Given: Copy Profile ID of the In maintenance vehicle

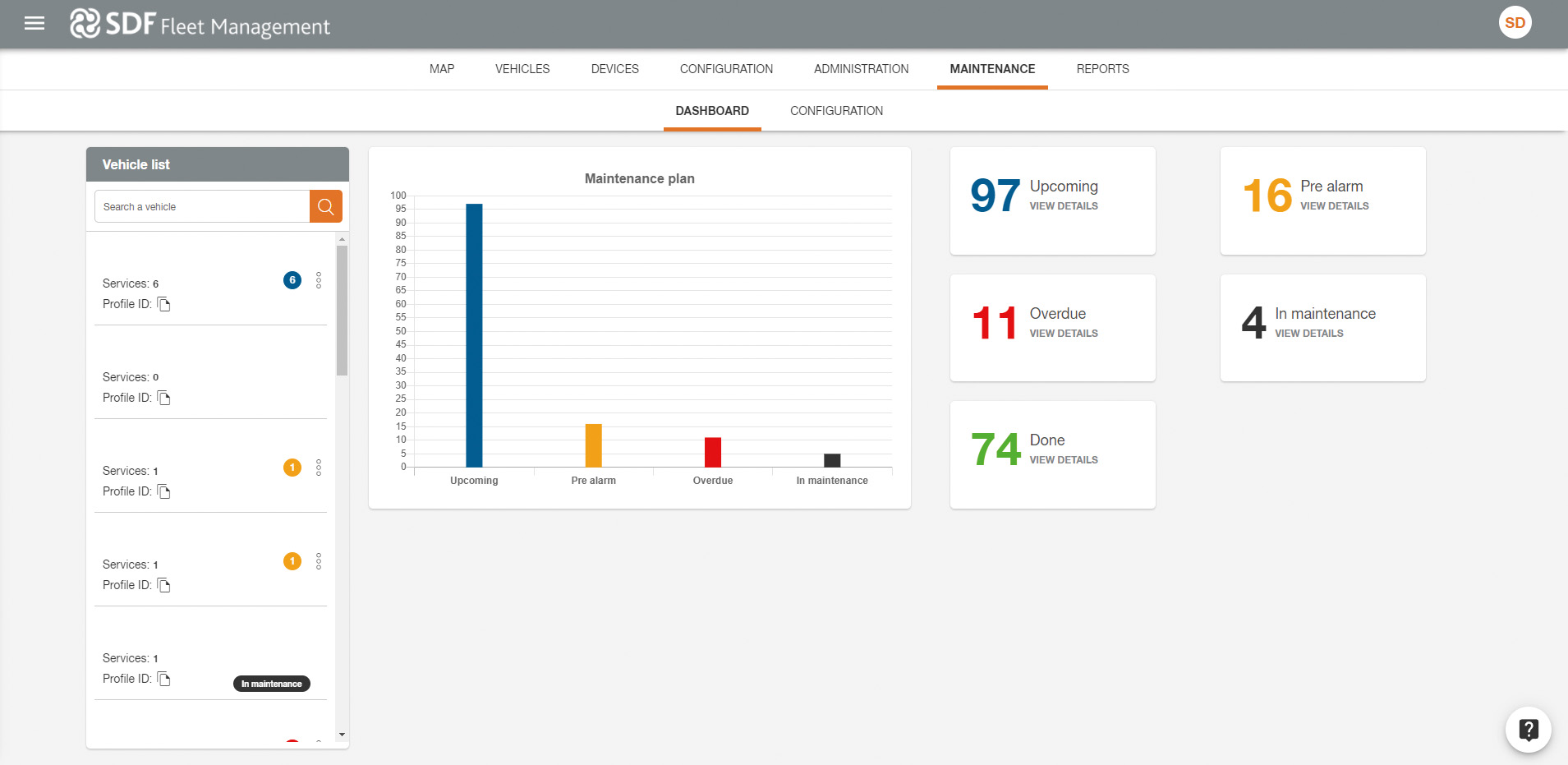Looking at the screenshot, I should (164, 679).
